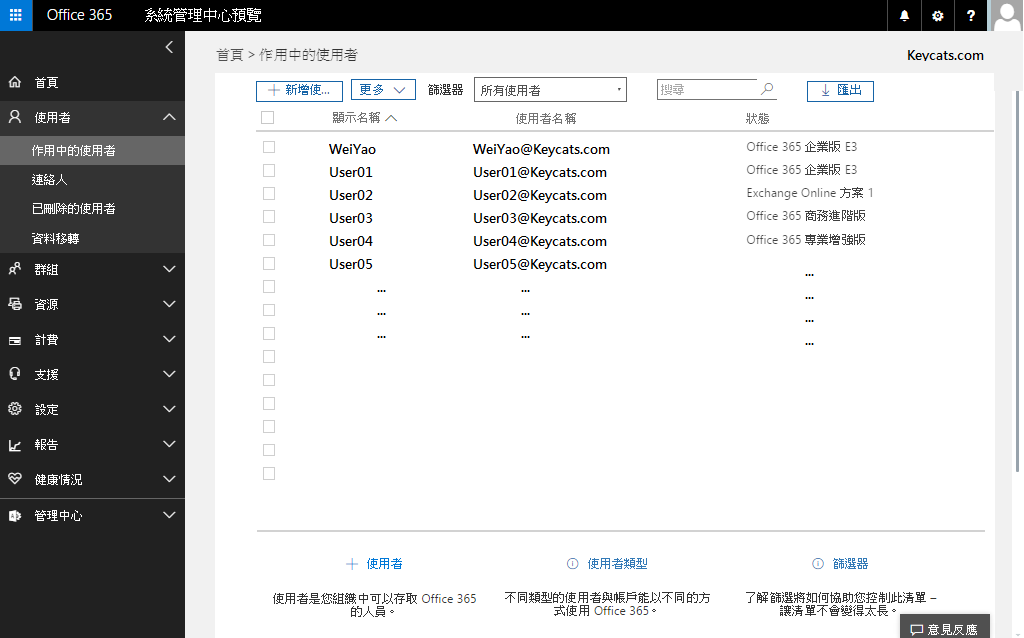Viewport: 1024px width, 638px height.
Task: Check the box for User03
Action: coord(268,216)
